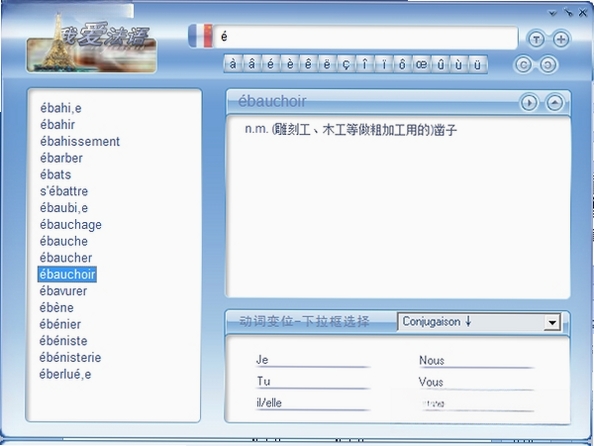The height and width of the screenshot is (446, 594).
Task: Open the Conjugaison dropdown
Action: (x=479, y=322)
